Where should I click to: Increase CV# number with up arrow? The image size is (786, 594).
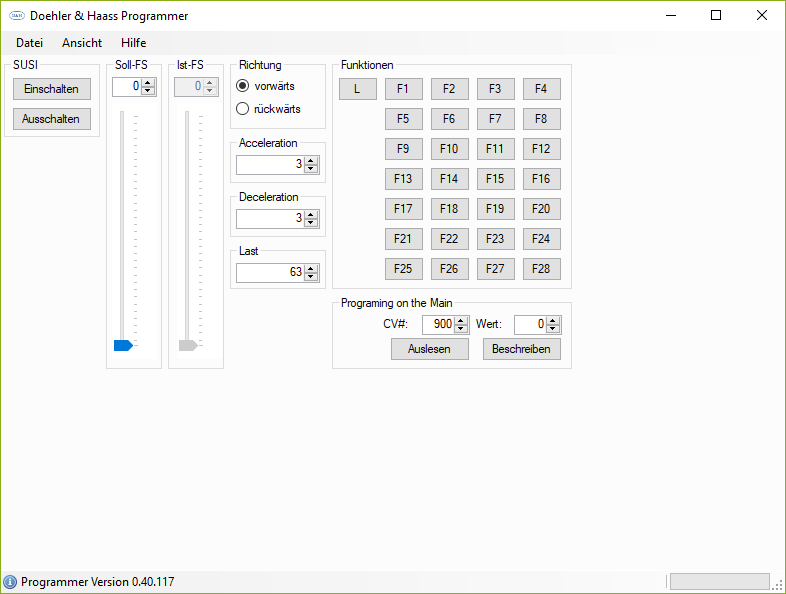click(461, 321)
